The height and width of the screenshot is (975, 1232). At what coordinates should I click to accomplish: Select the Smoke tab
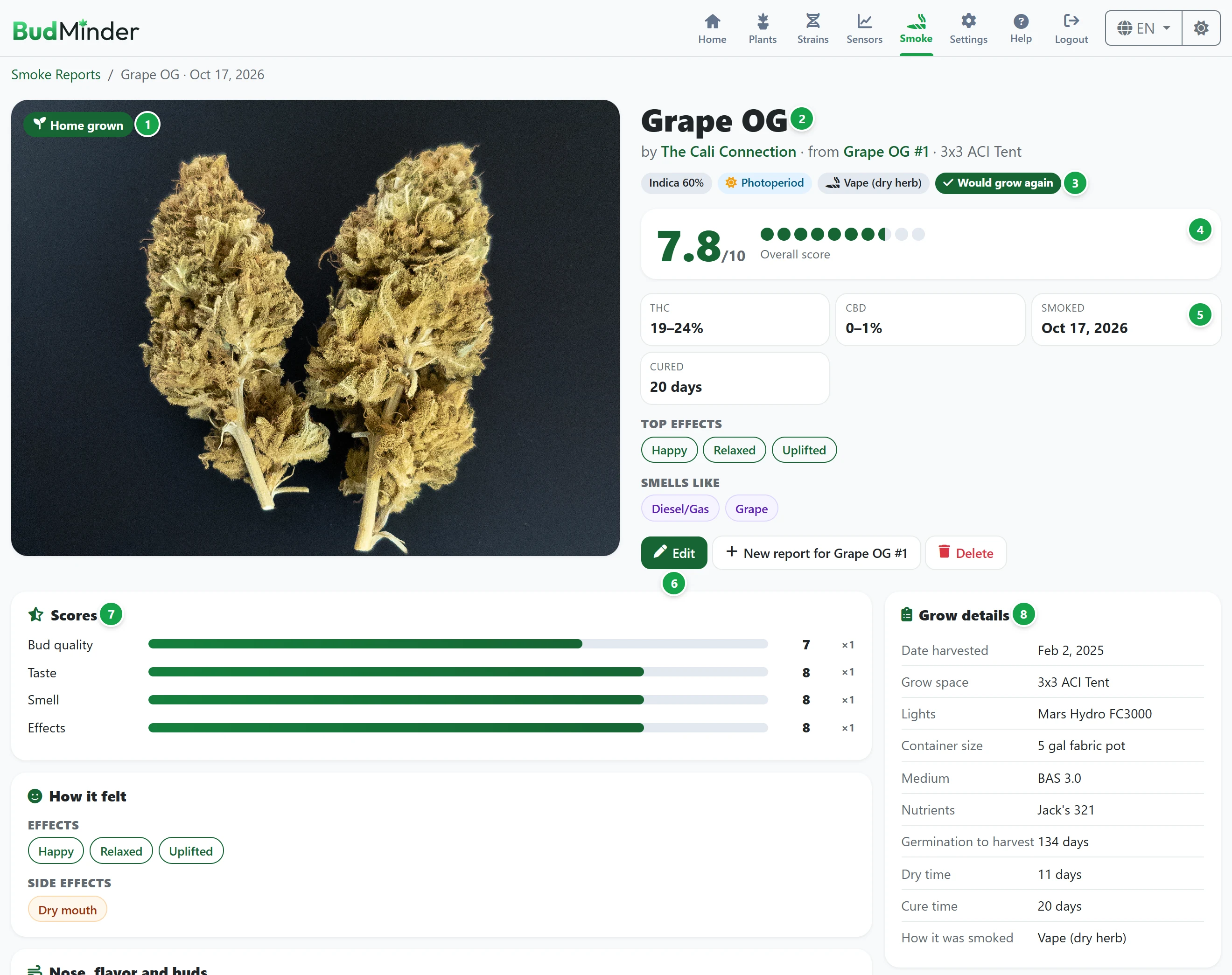(x=916, y=28)
